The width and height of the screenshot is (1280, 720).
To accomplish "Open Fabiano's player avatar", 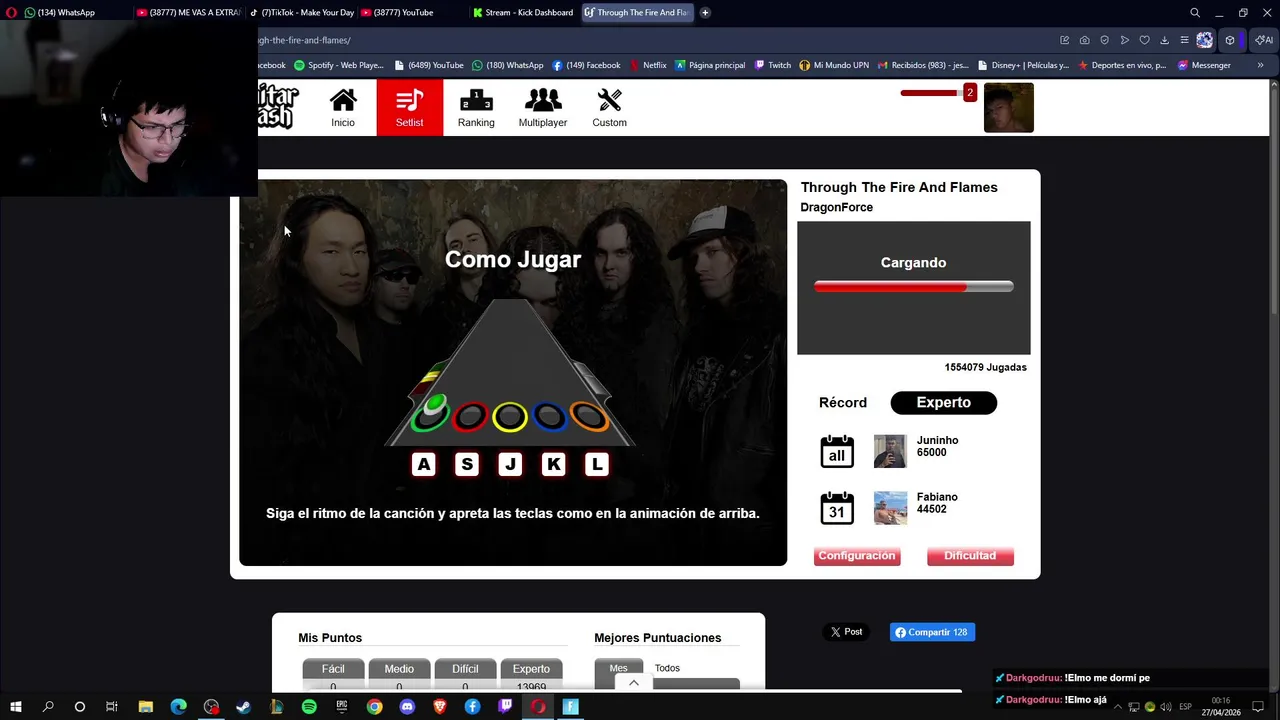I will point(890,508).
